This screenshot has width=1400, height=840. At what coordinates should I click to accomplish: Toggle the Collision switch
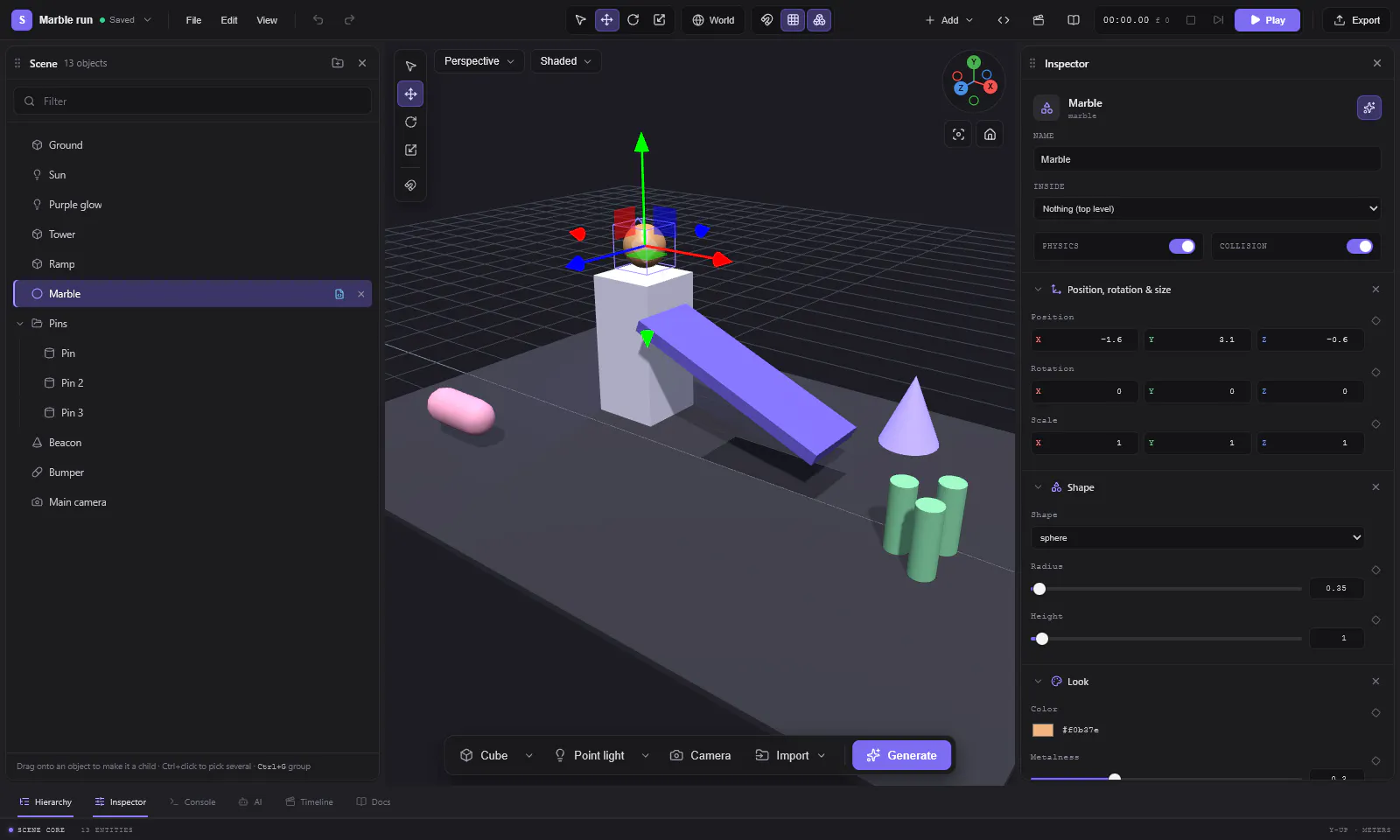(1359, 246)
